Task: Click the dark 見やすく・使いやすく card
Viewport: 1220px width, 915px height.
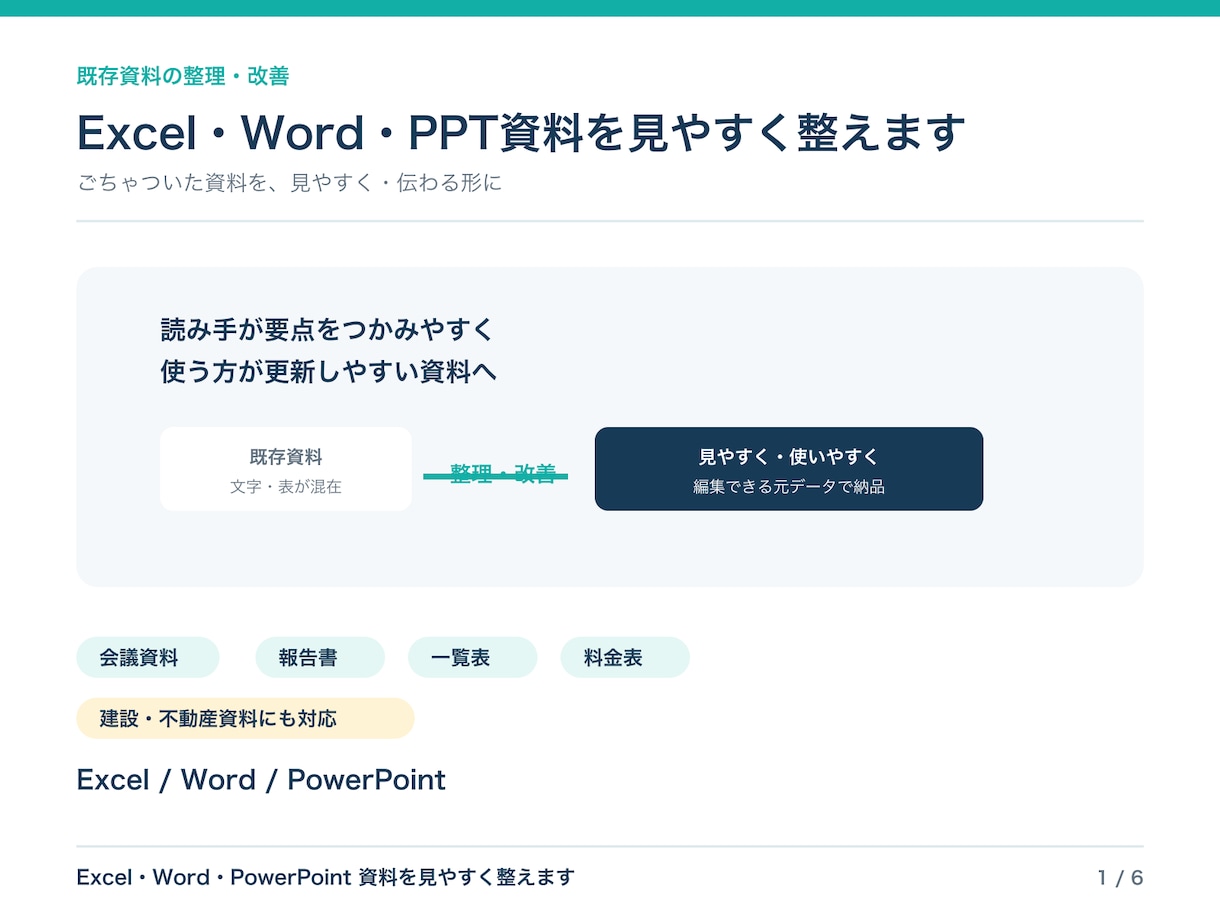Action: tap(789, 469)
